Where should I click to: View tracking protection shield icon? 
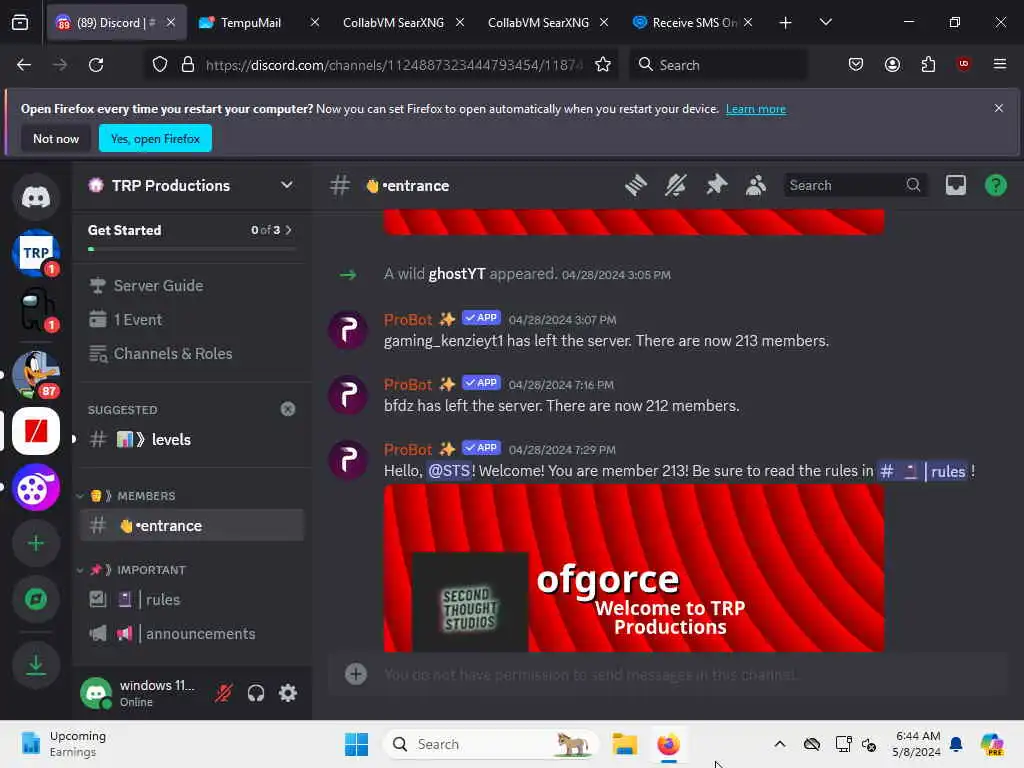[160, 65]
